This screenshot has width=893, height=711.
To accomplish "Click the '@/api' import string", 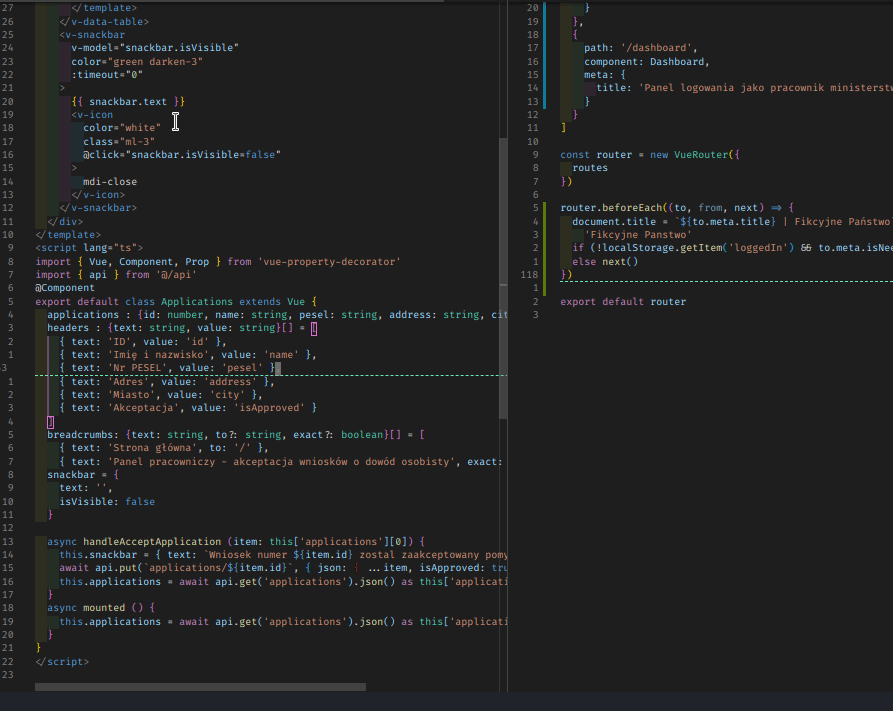I will click(176, 275).
